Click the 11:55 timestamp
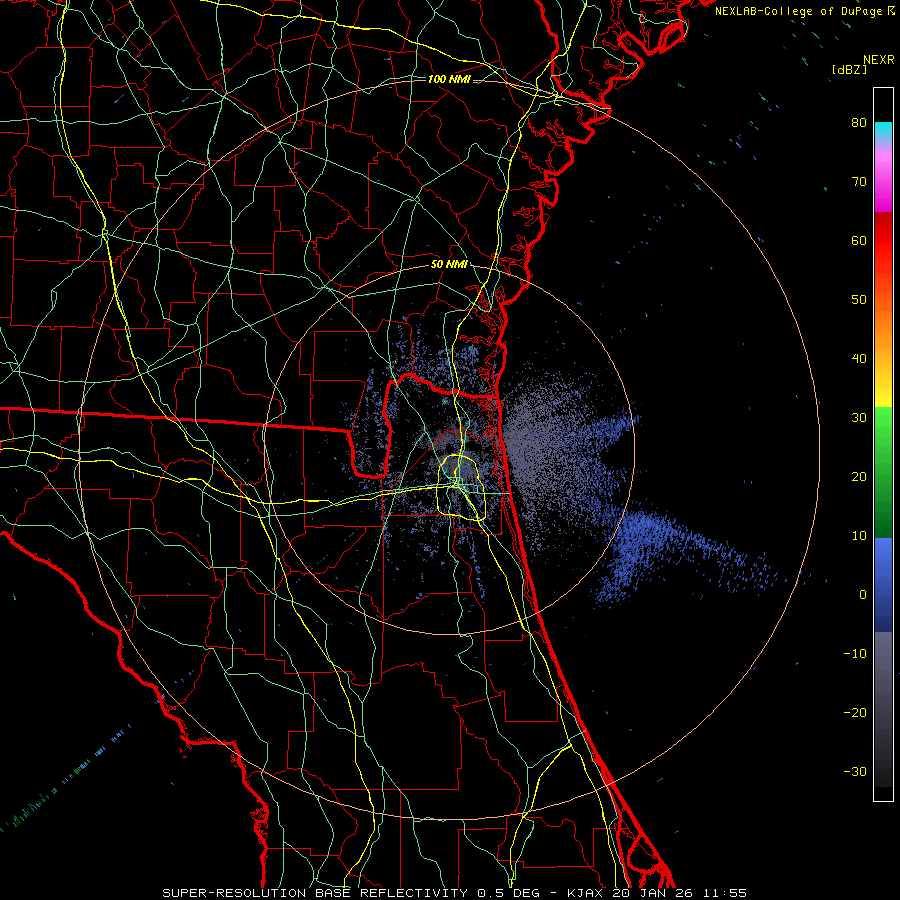This screenshot has height=900, width=900. tap(726, 893)
